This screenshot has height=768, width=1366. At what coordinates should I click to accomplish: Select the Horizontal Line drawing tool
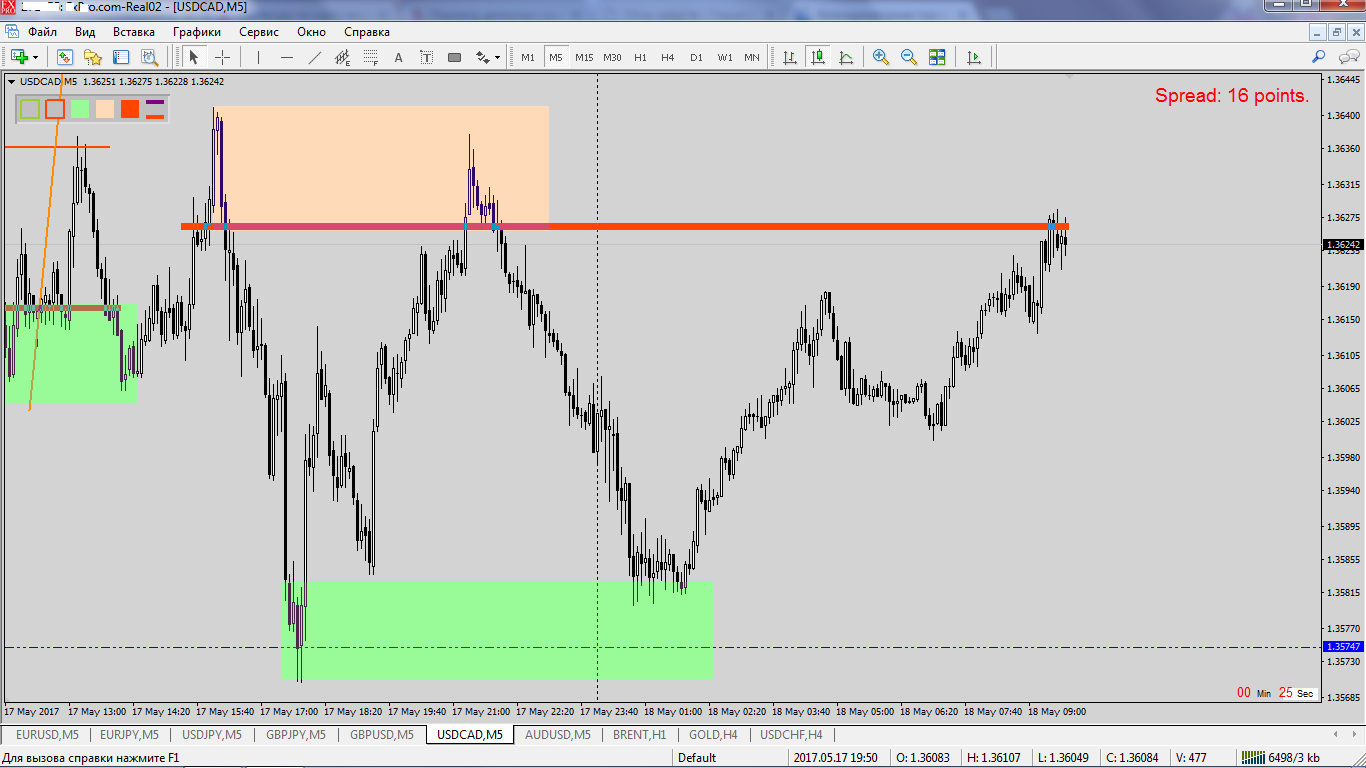point(287,57)
